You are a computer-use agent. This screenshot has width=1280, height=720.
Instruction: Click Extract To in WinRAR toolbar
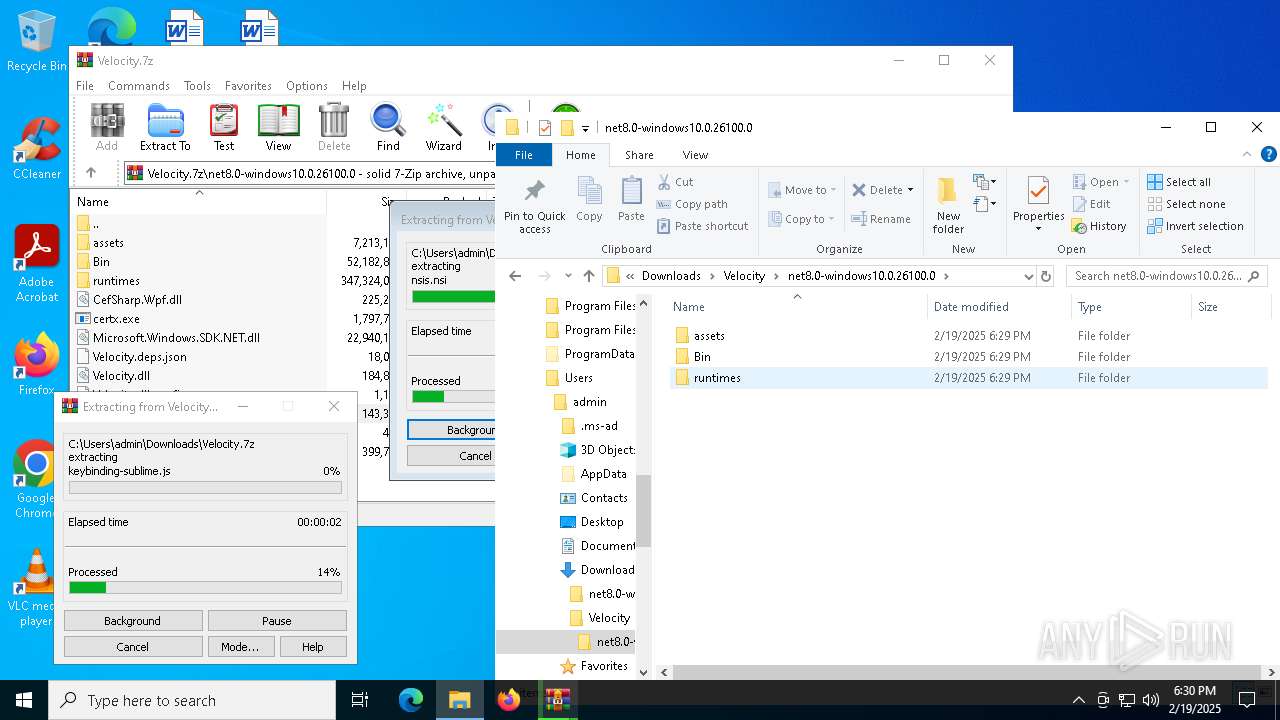coord(165,127)
